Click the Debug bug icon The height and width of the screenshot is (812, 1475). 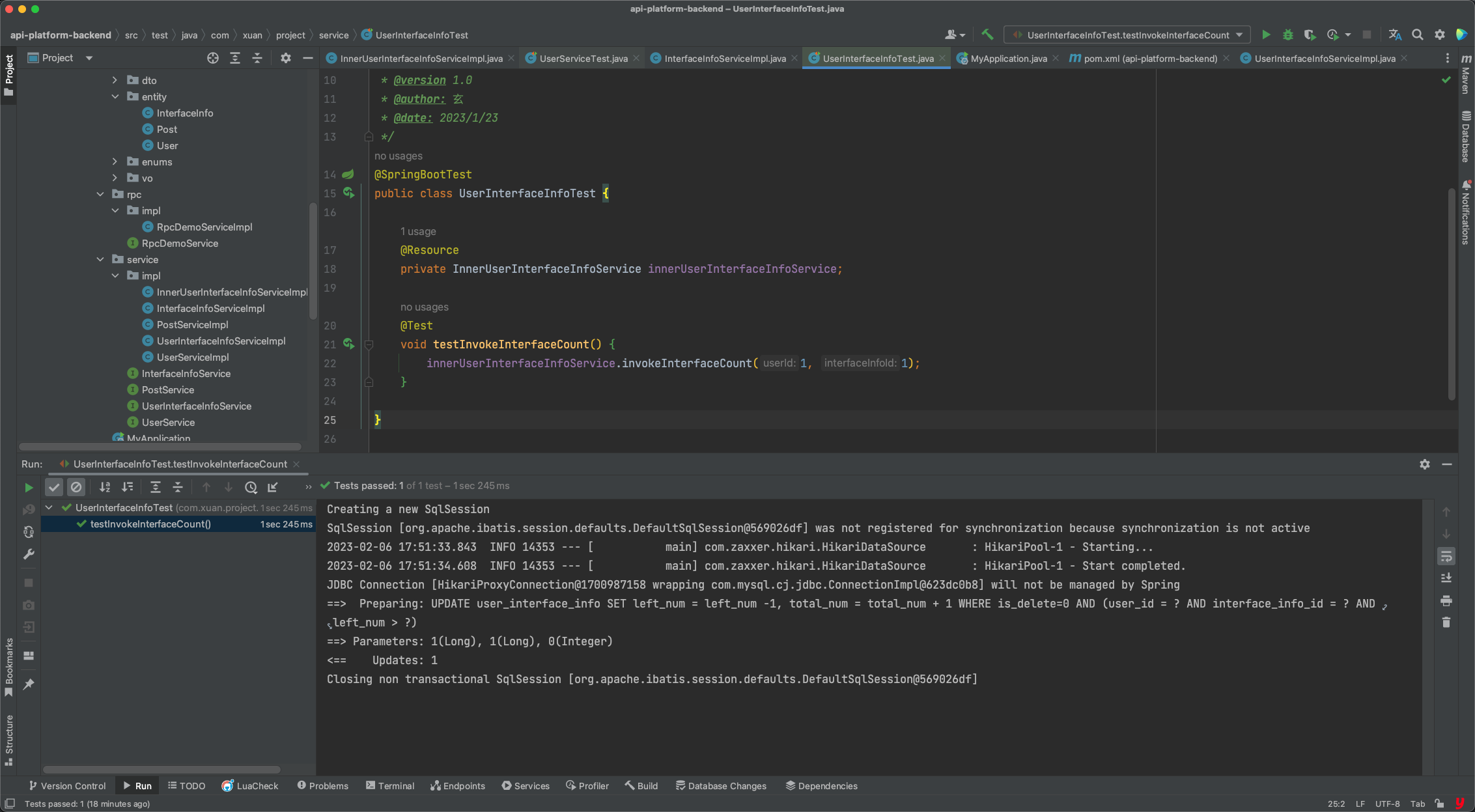[1287, 35]
